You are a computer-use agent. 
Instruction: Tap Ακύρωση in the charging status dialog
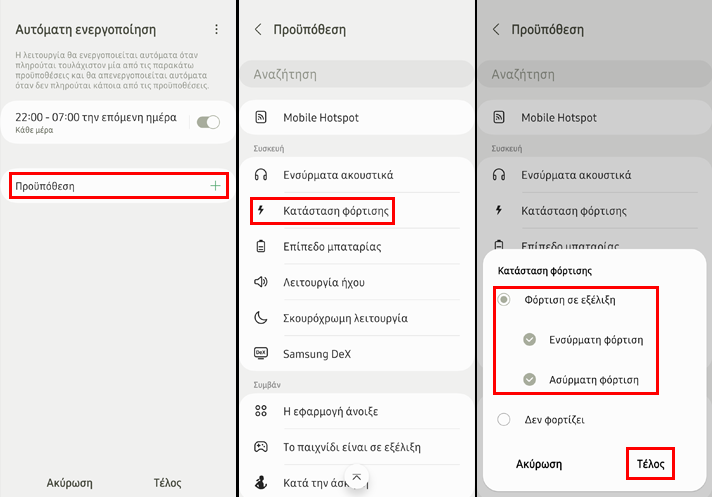(539, 464)
